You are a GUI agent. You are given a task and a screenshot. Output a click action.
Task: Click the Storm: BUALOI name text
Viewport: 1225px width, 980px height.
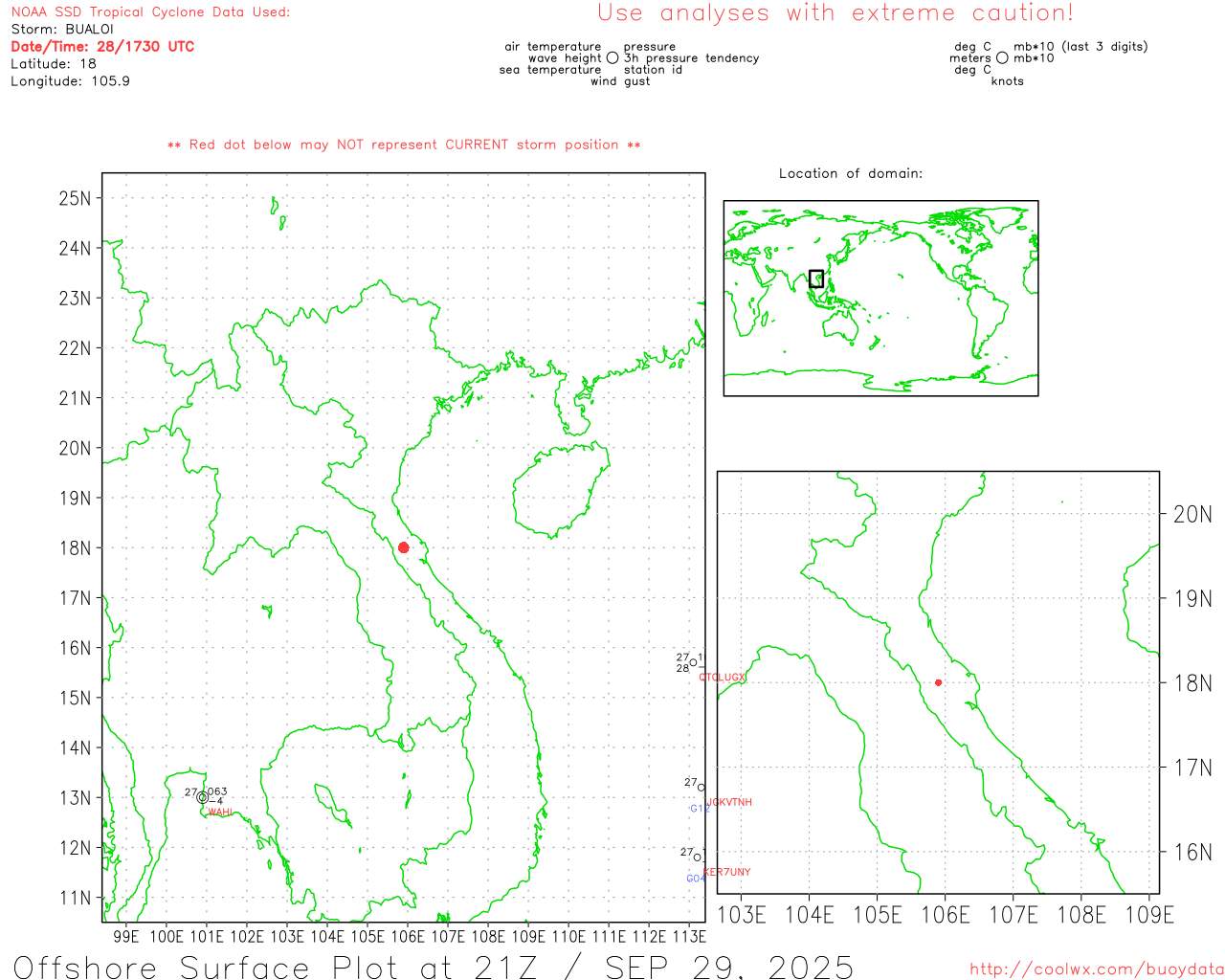point(62,30)
